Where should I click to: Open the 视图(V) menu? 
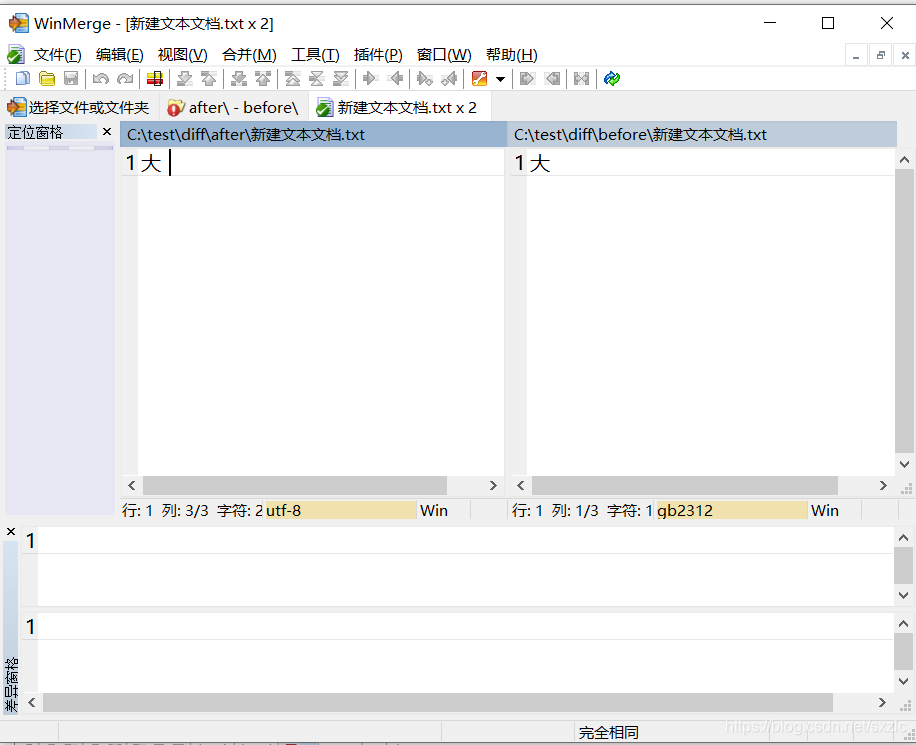click(182, 55)
